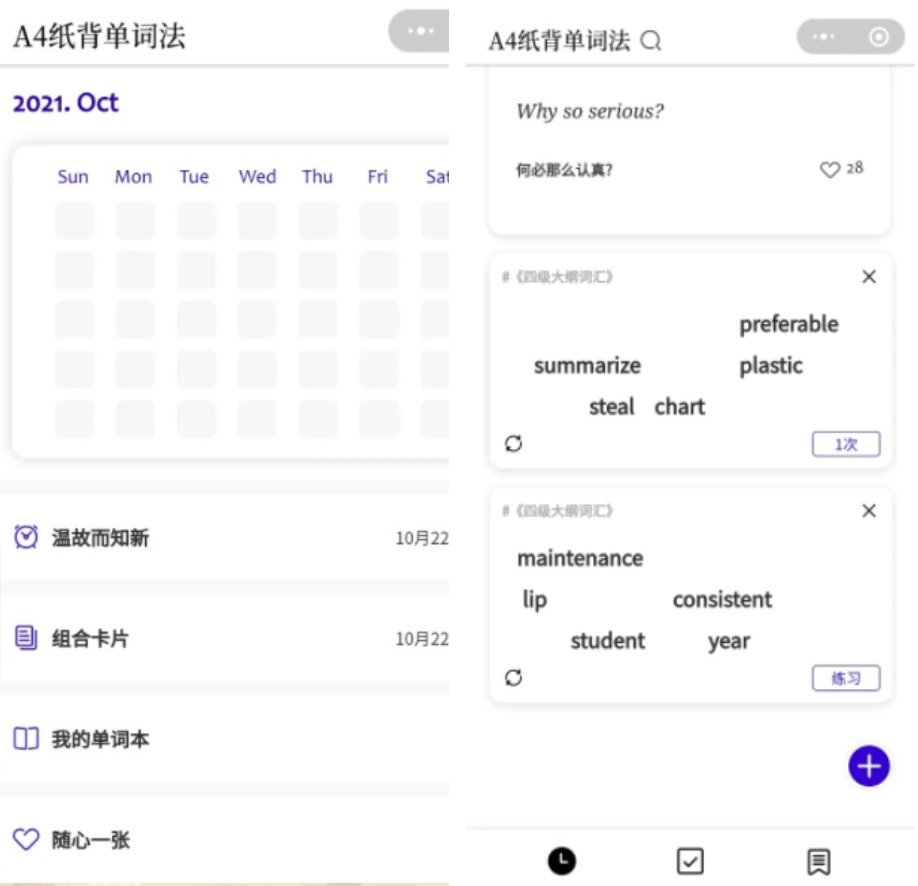This screenshot has width=918, height=886.
Task: Click the alarm clock icon beside 温故而知新
Action: point(24,538)
